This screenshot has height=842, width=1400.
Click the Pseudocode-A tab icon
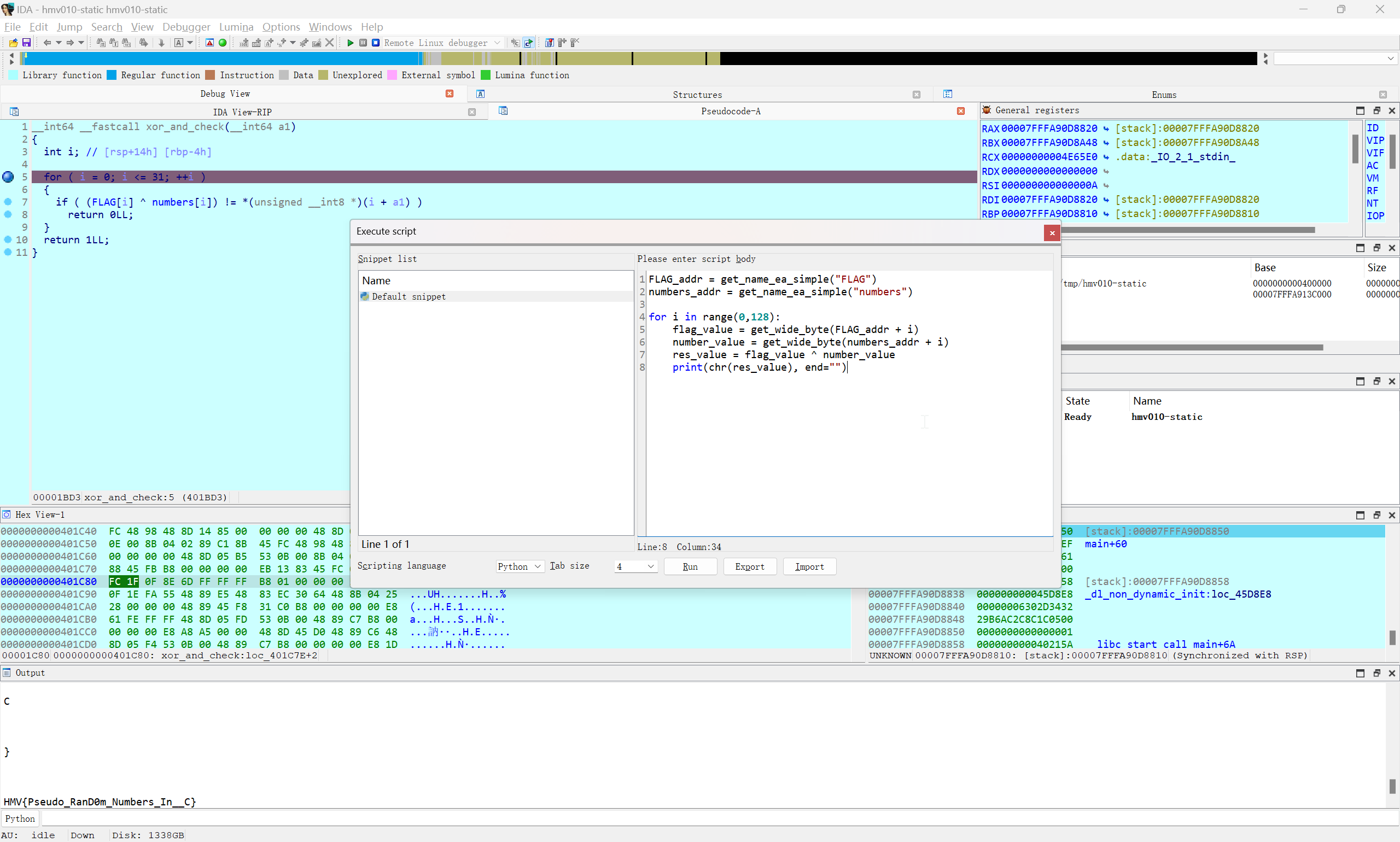click(503, 110)
